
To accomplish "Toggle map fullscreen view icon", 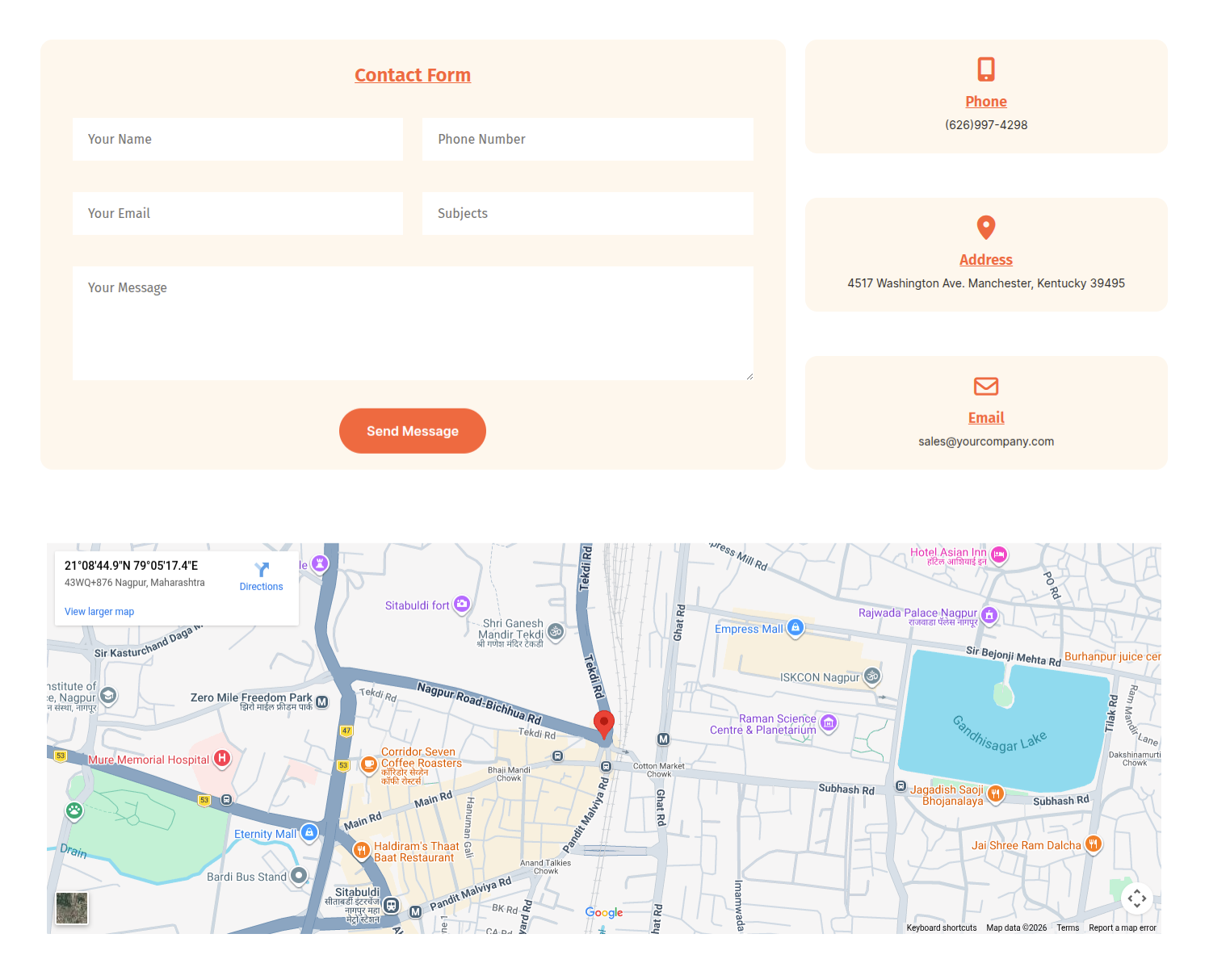I will coord(1136,898).
